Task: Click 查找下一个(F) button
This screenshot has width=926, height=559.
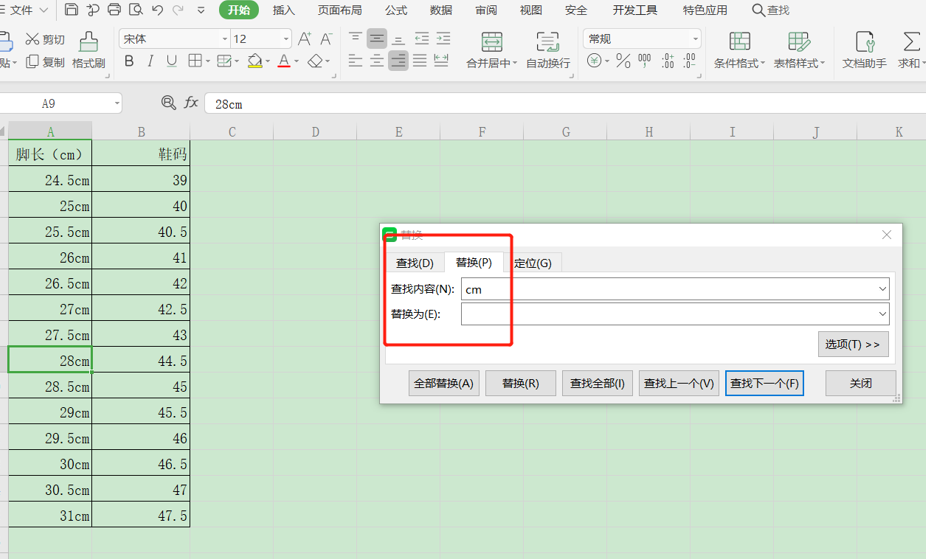Action: (764, 383)
